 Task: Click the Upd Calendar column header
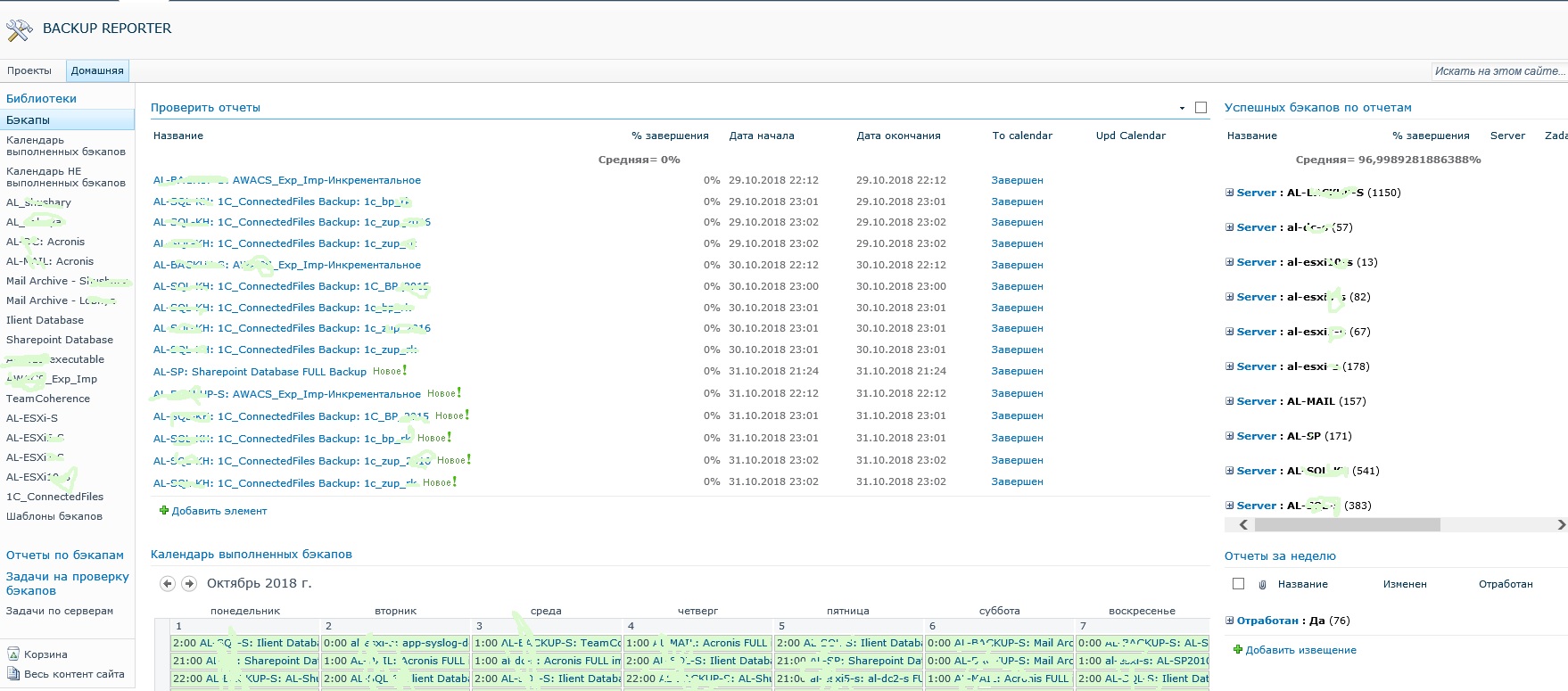[x=1131, y=136]
